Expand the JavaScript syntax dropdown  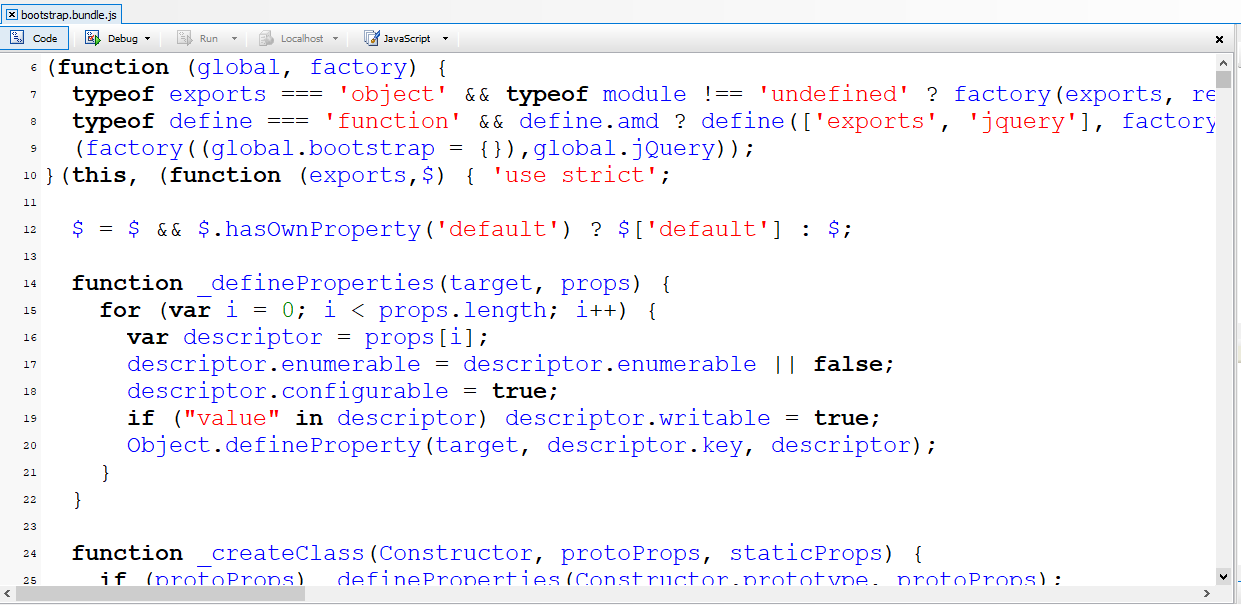click(x=444, y=38)
